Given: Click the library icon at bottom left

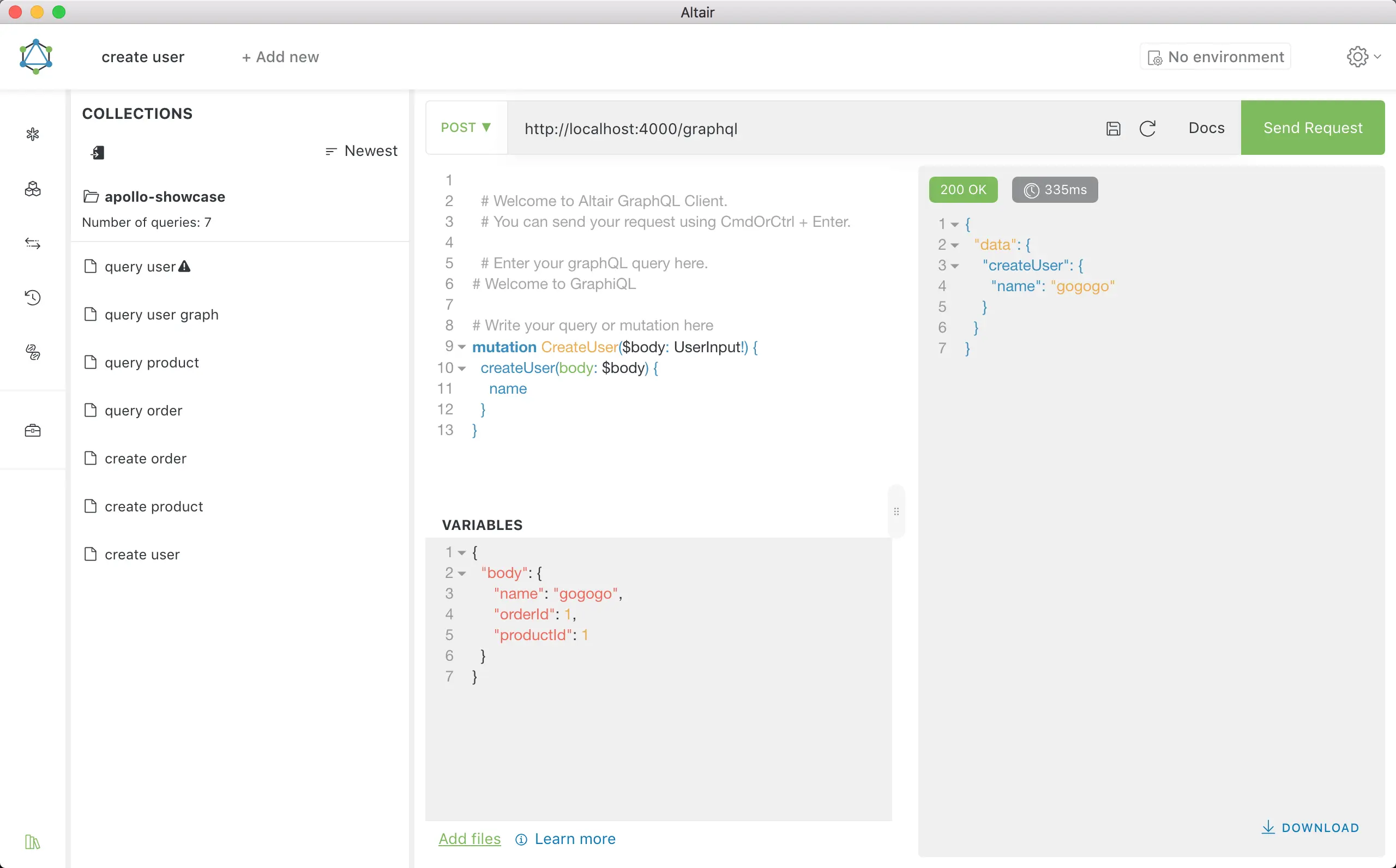Looking at the screenshot, I should (33, 842).
